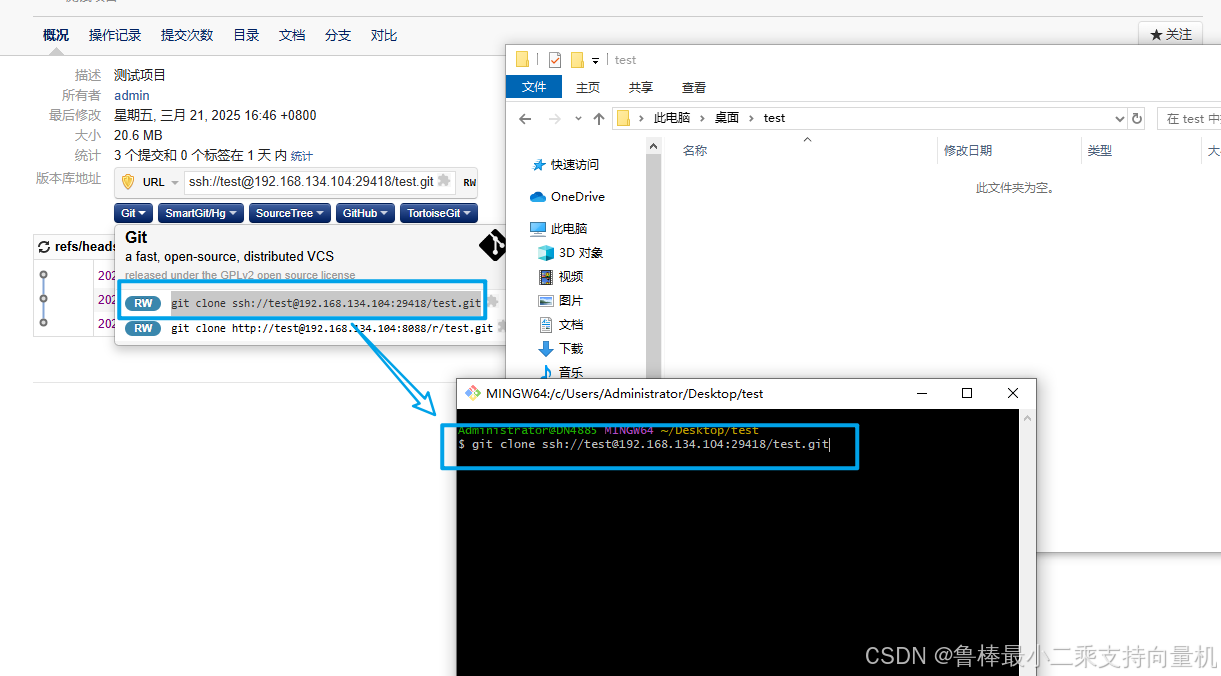The image size is (1221, 676).
Task: Open the 查看 ribbon tab in Explorer
Action: click(x=692, y=87)
